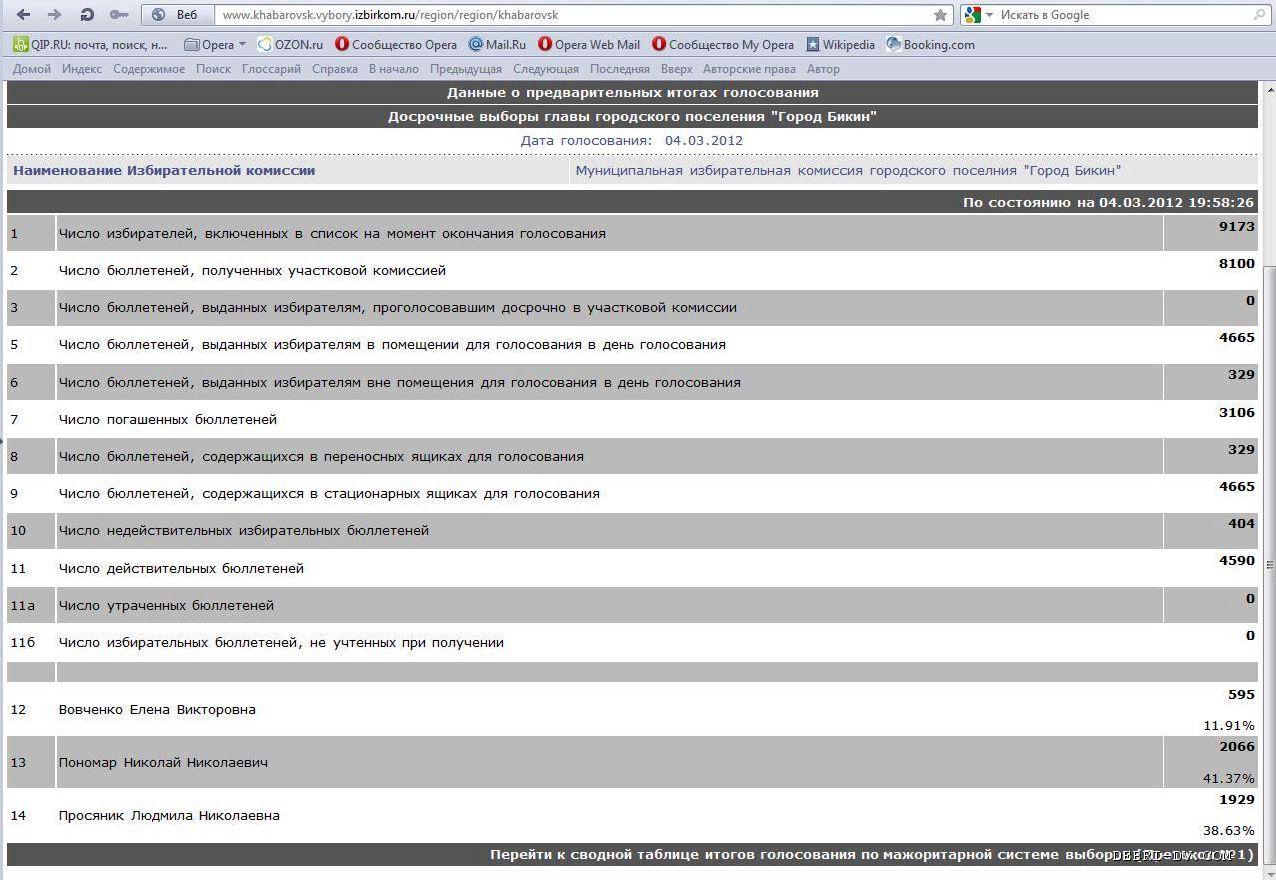Click the Forward navigation arrow
The image size is (1276, 880).
[54, 15]
